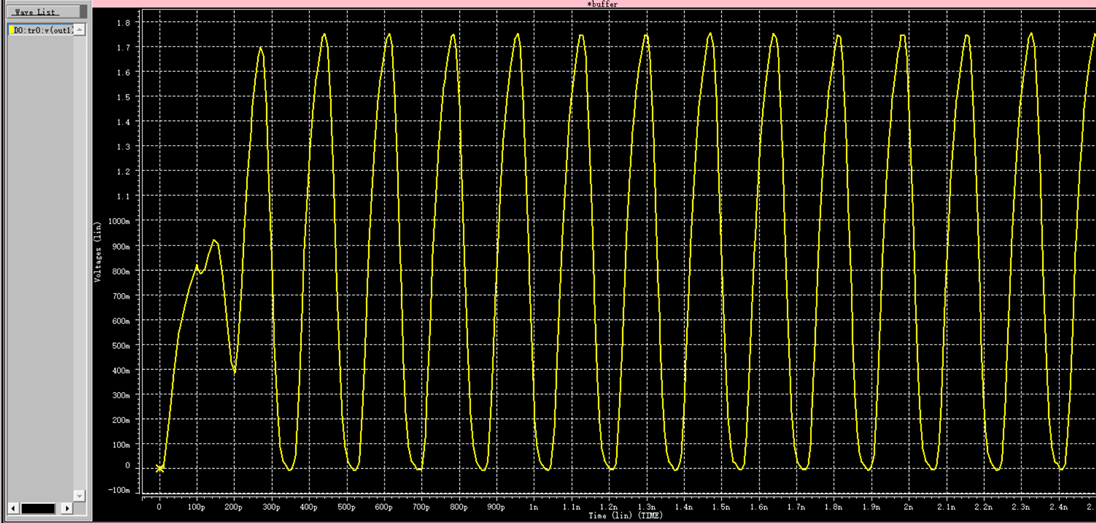Click the 1.8 value on voltage axis
This screenshot has height=523, width=1096.
tap(124, 22)
